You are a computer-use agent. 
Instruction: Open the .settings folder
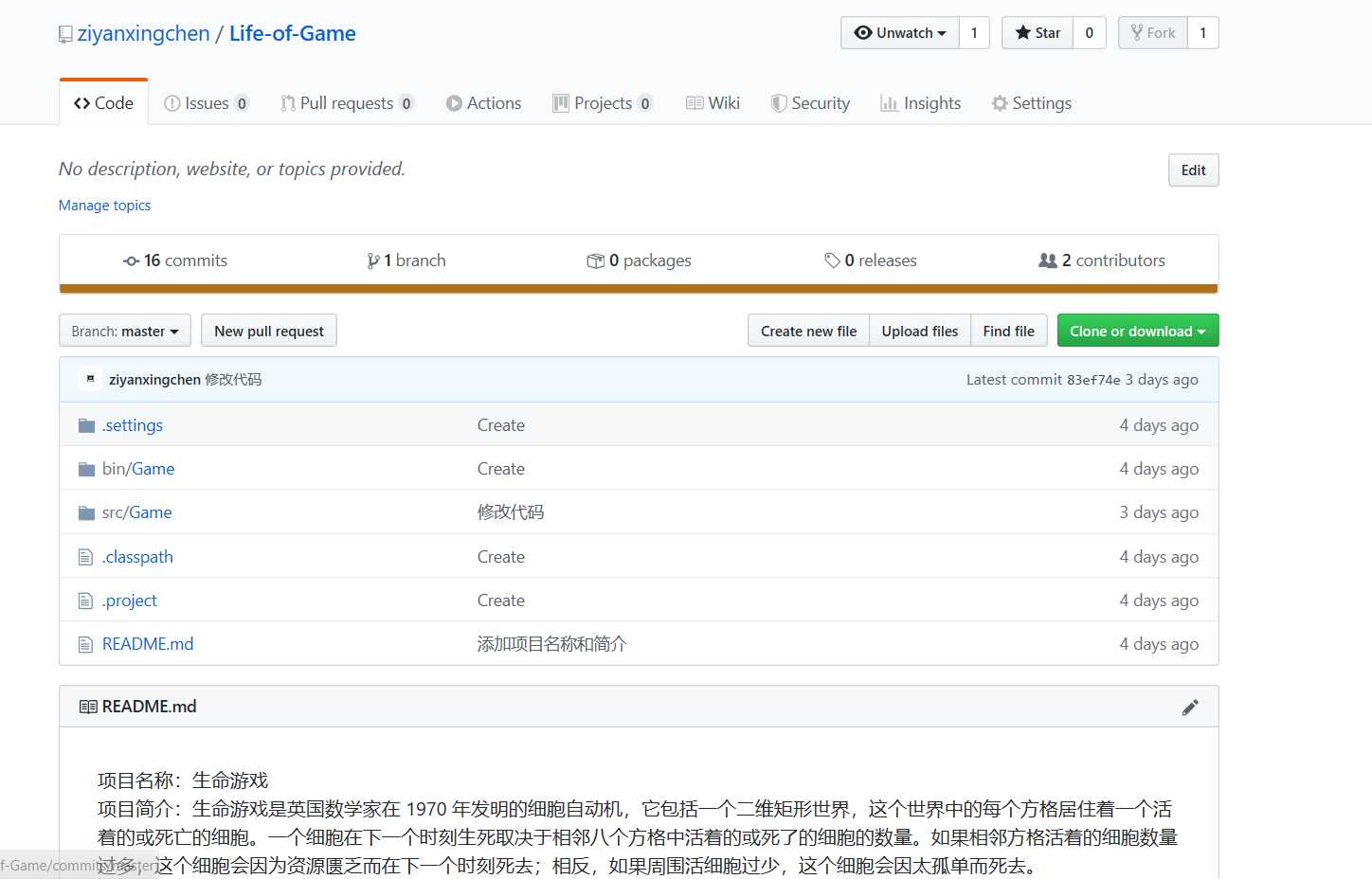click(x=133, y=425)
